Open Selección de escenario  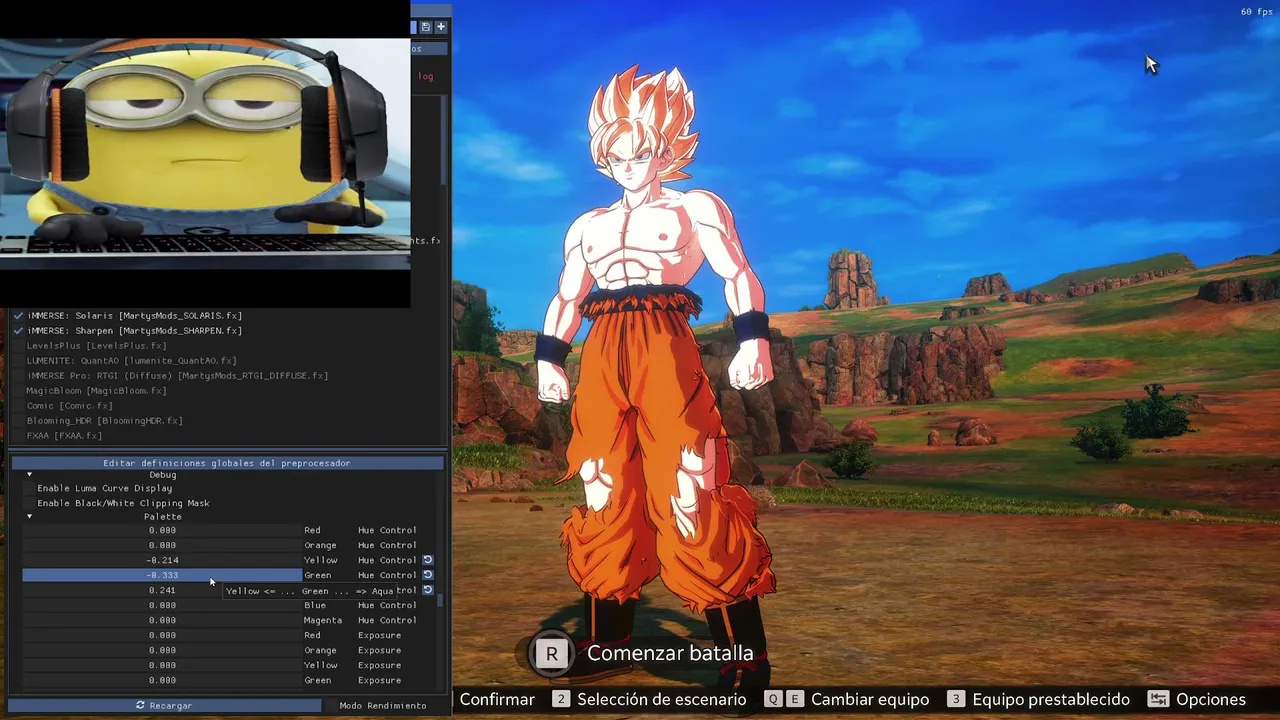pos(661,699)
